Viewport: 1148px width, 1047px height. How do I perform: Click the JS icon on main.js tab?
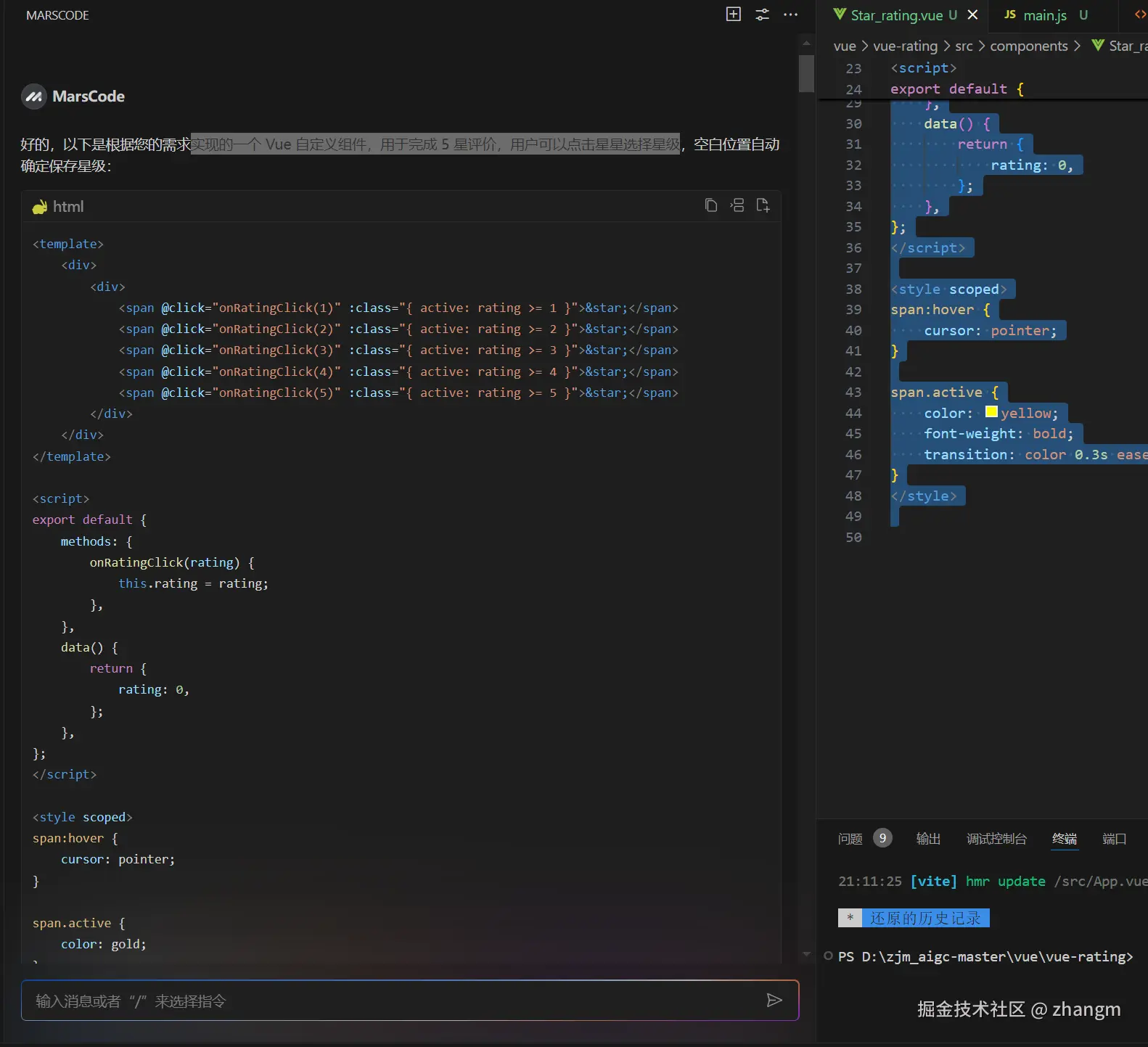pos(1010,15)
